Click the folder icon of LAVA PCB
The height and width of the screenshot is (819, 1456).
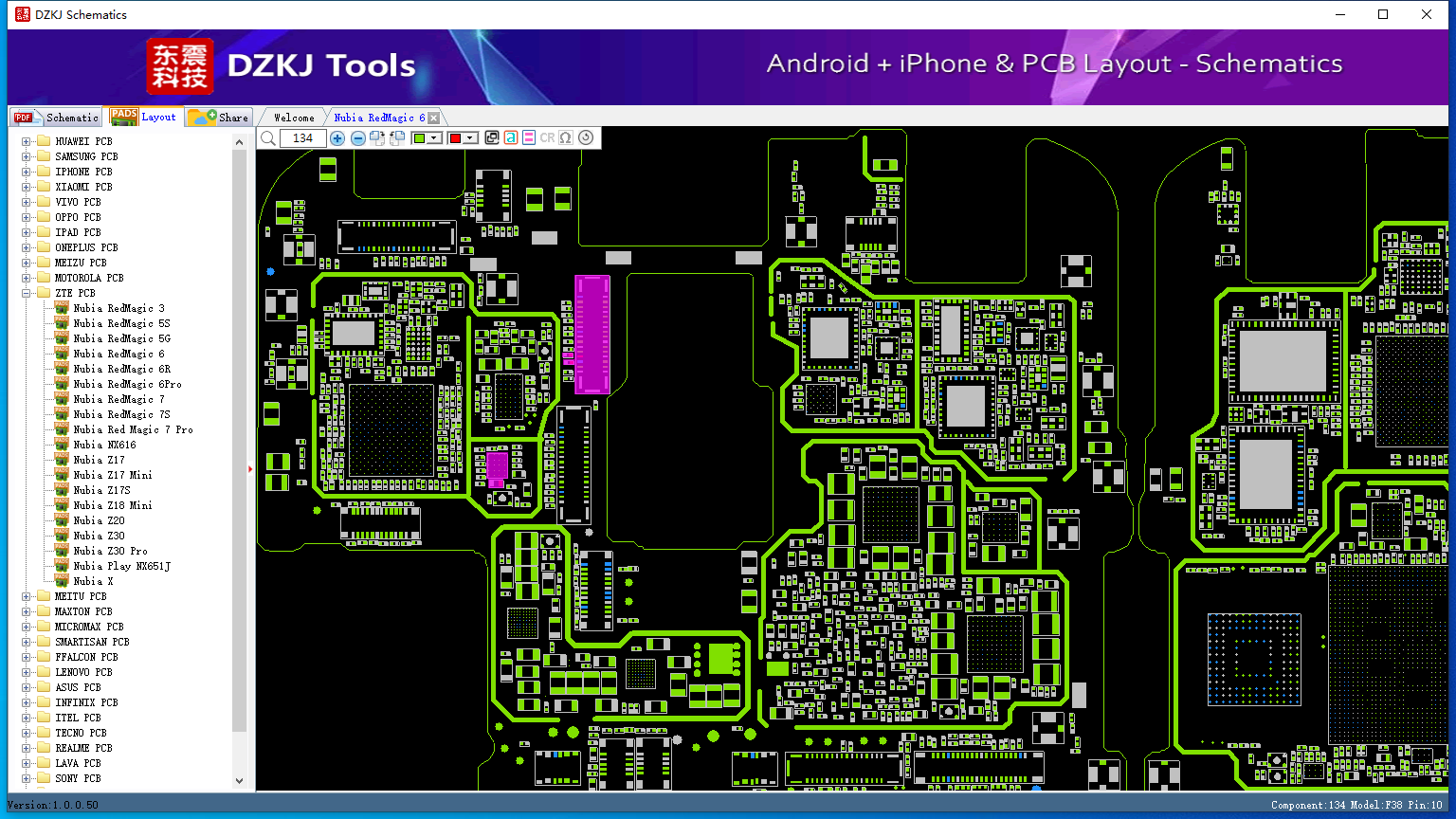click(x=43, y=763)
